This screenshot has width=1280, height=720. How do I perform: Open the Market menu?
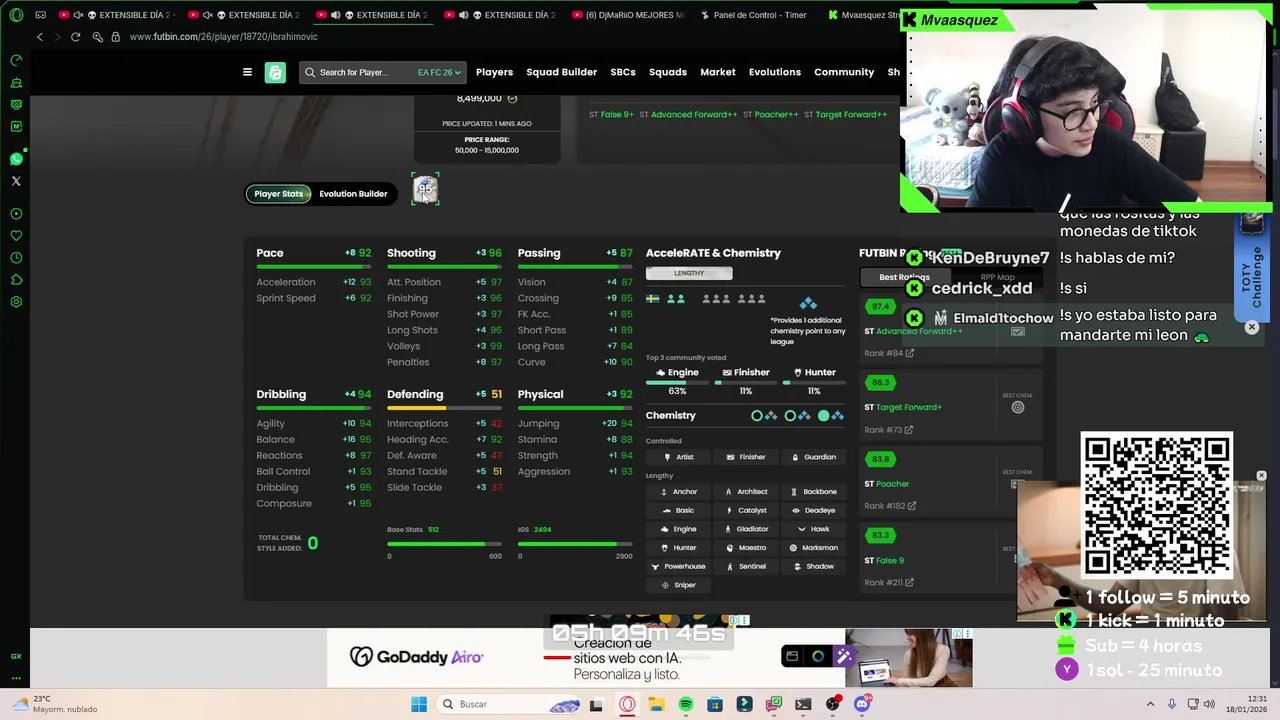[718, 72]
